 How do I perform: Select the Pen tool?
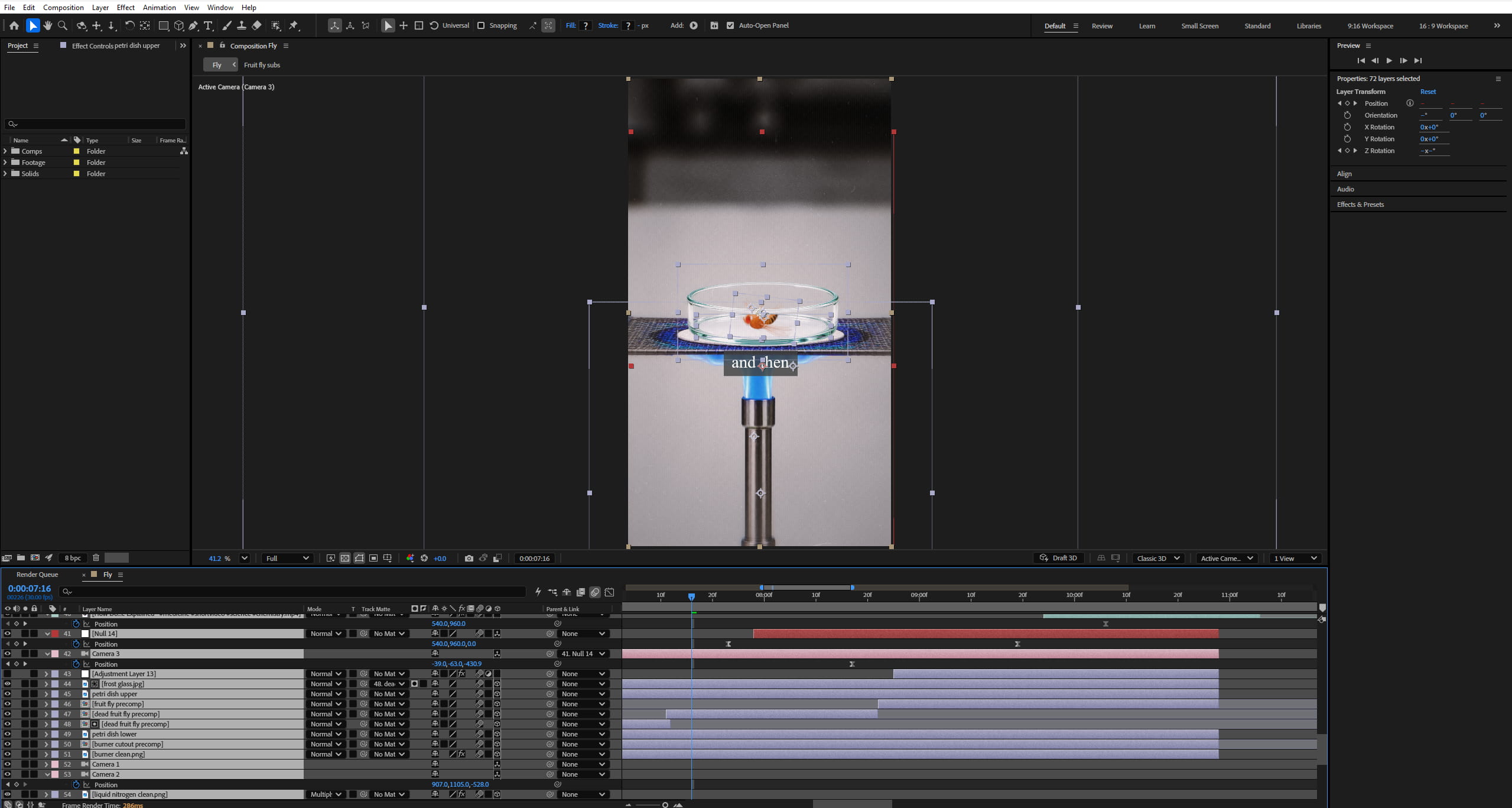(x=193, y=25)
